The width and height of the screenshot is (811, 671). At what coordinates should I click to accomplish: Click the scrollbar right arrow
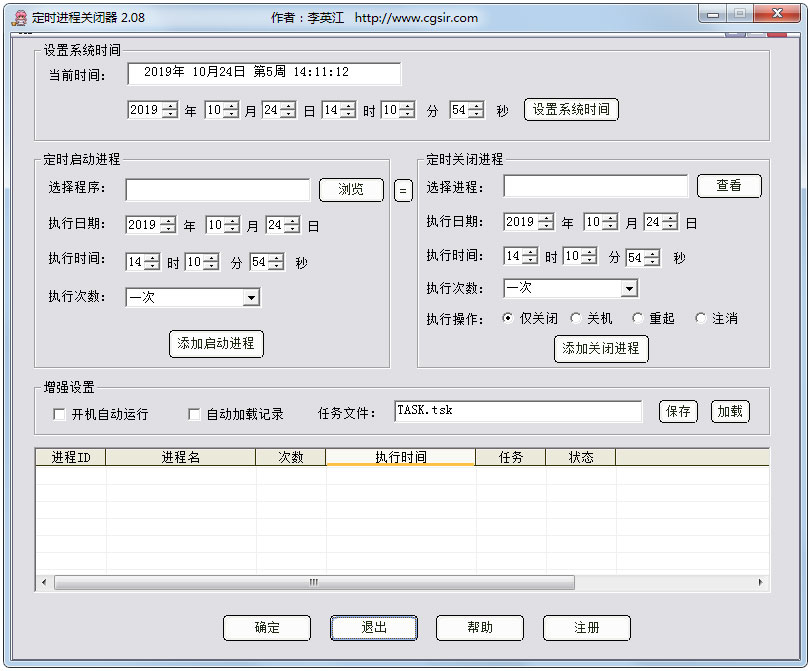(x=760, y=583)
